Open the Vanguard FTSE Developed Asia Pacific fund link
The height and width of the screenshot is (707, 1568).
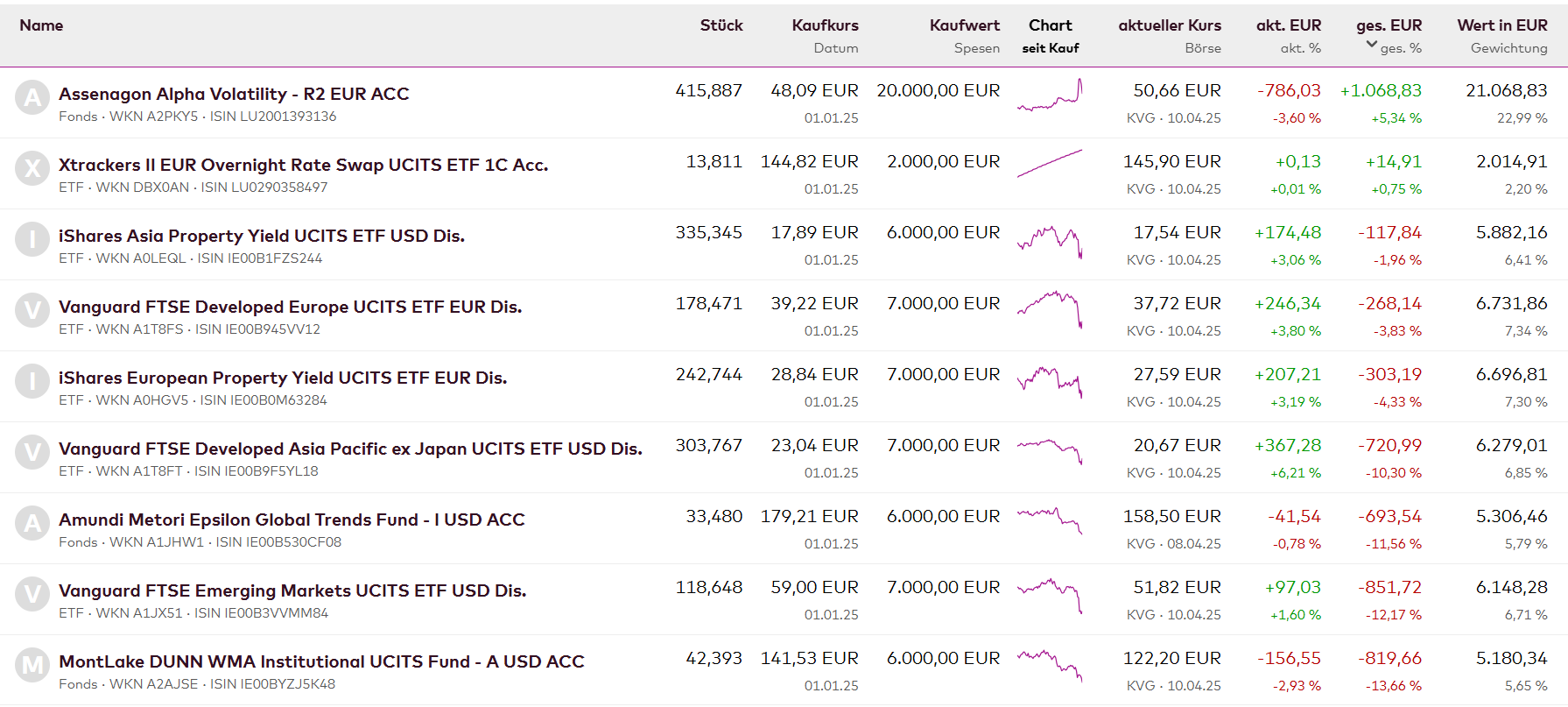click(x=350, y=449)
